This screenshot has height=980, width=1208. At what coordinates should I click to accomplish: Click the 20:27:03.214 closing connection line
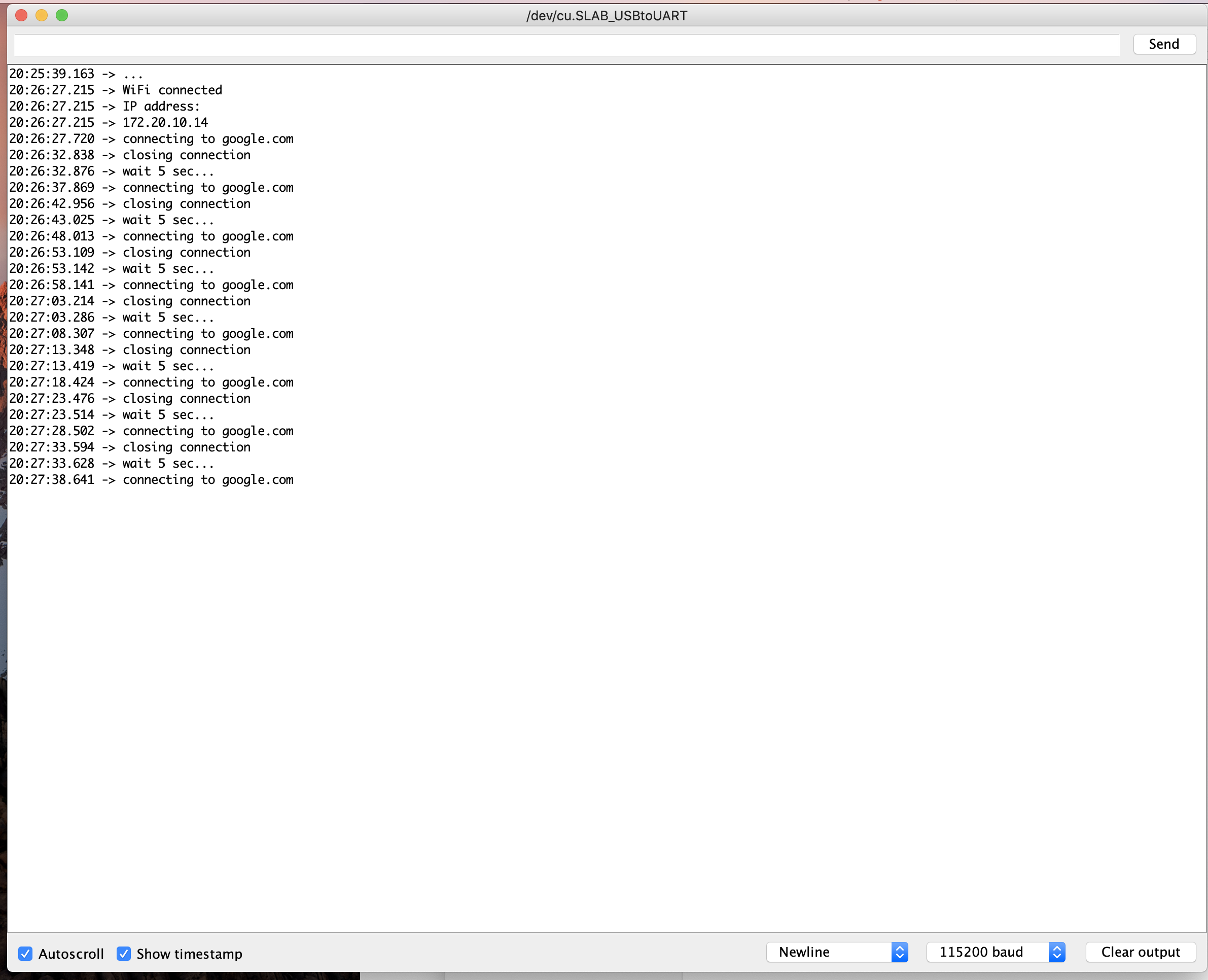pos(130,301)
